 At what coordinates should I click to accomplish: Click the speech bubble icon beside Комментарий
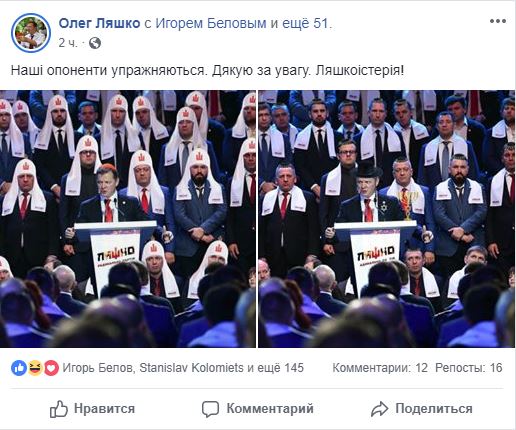pos(210,409)
